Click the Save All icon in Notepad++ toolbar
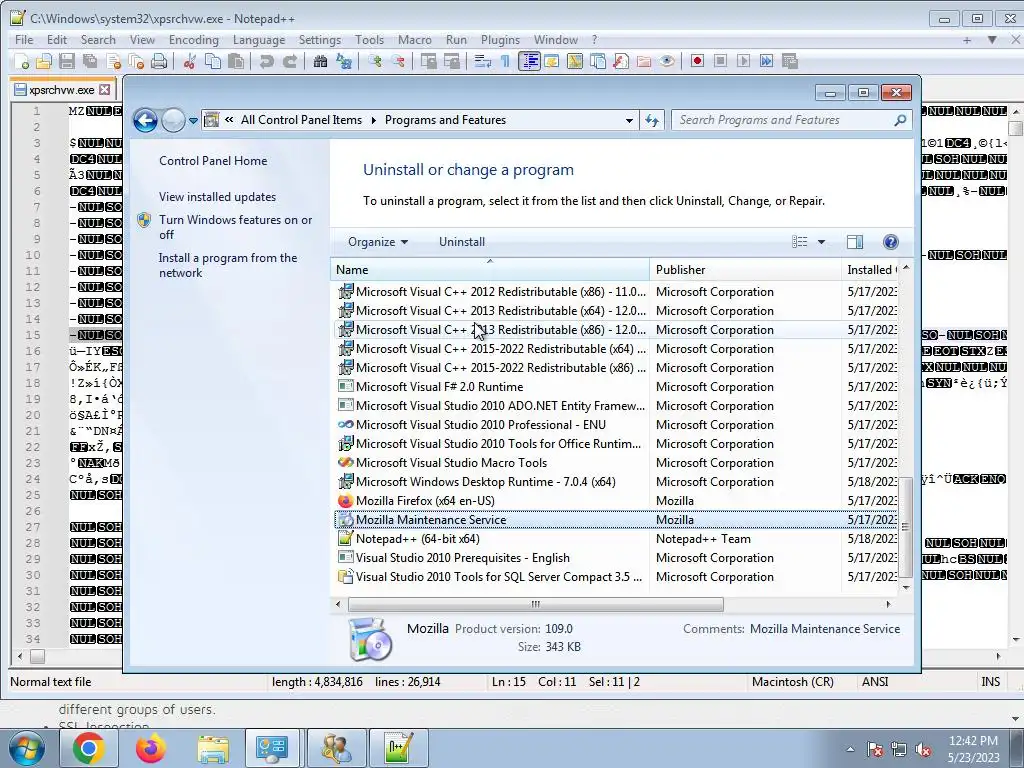This screenshot has width=1024, height=768. point(90,61)
